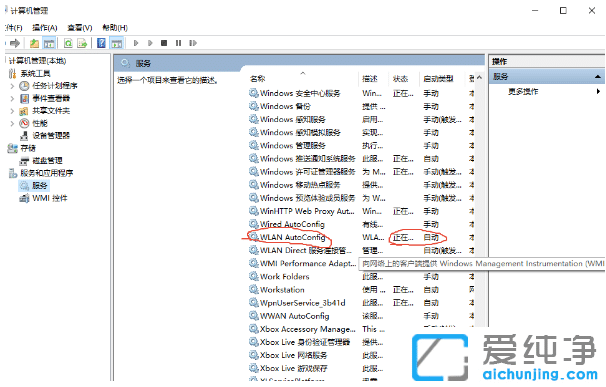The image size is (606, 387).
Task: Click the second start-service play icon
Action: coord(150,43)
